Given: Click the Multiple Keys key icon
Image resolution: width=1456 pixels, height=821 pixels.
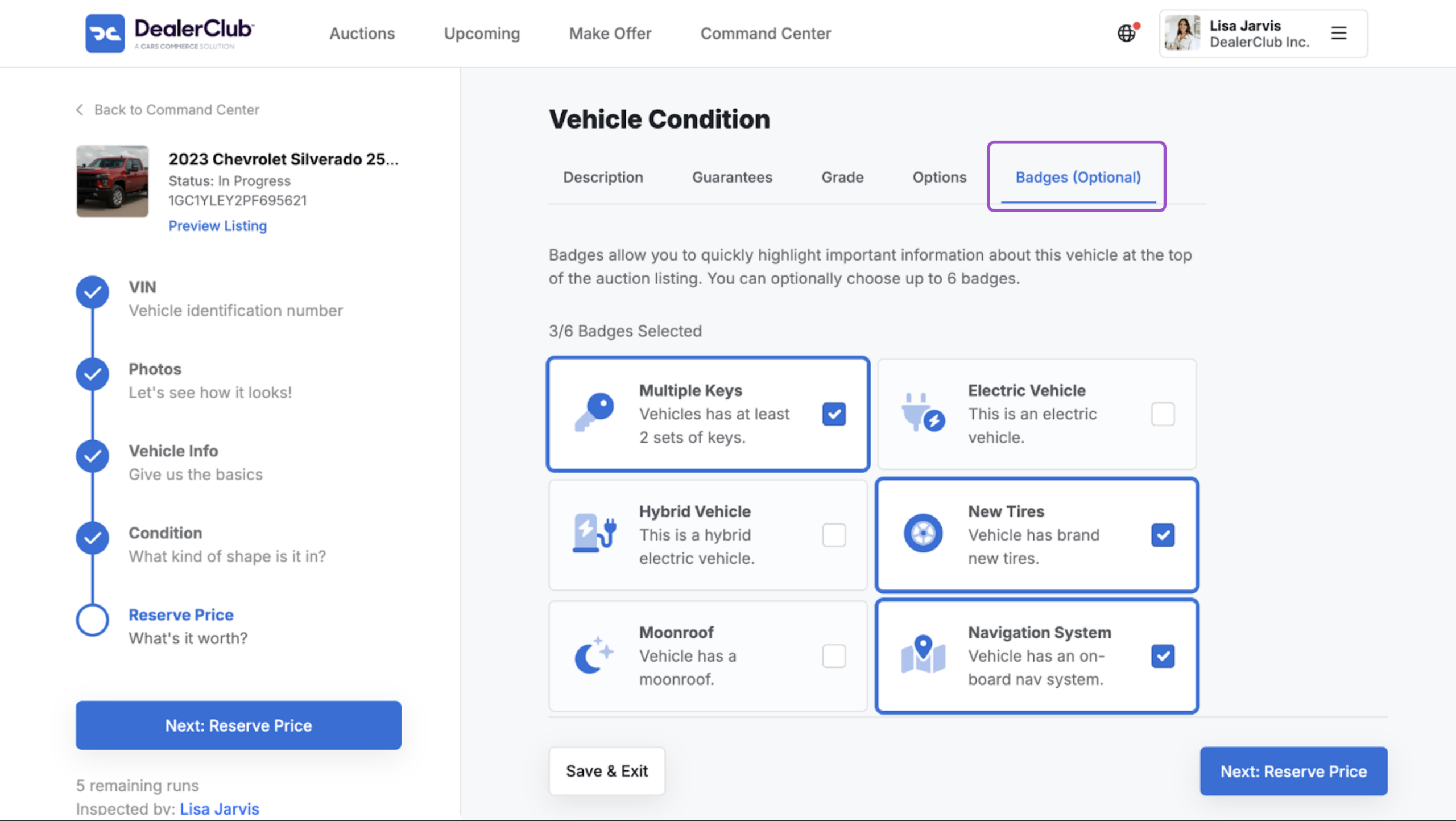Looking at the screenshot, I should (x=594, y=412).
